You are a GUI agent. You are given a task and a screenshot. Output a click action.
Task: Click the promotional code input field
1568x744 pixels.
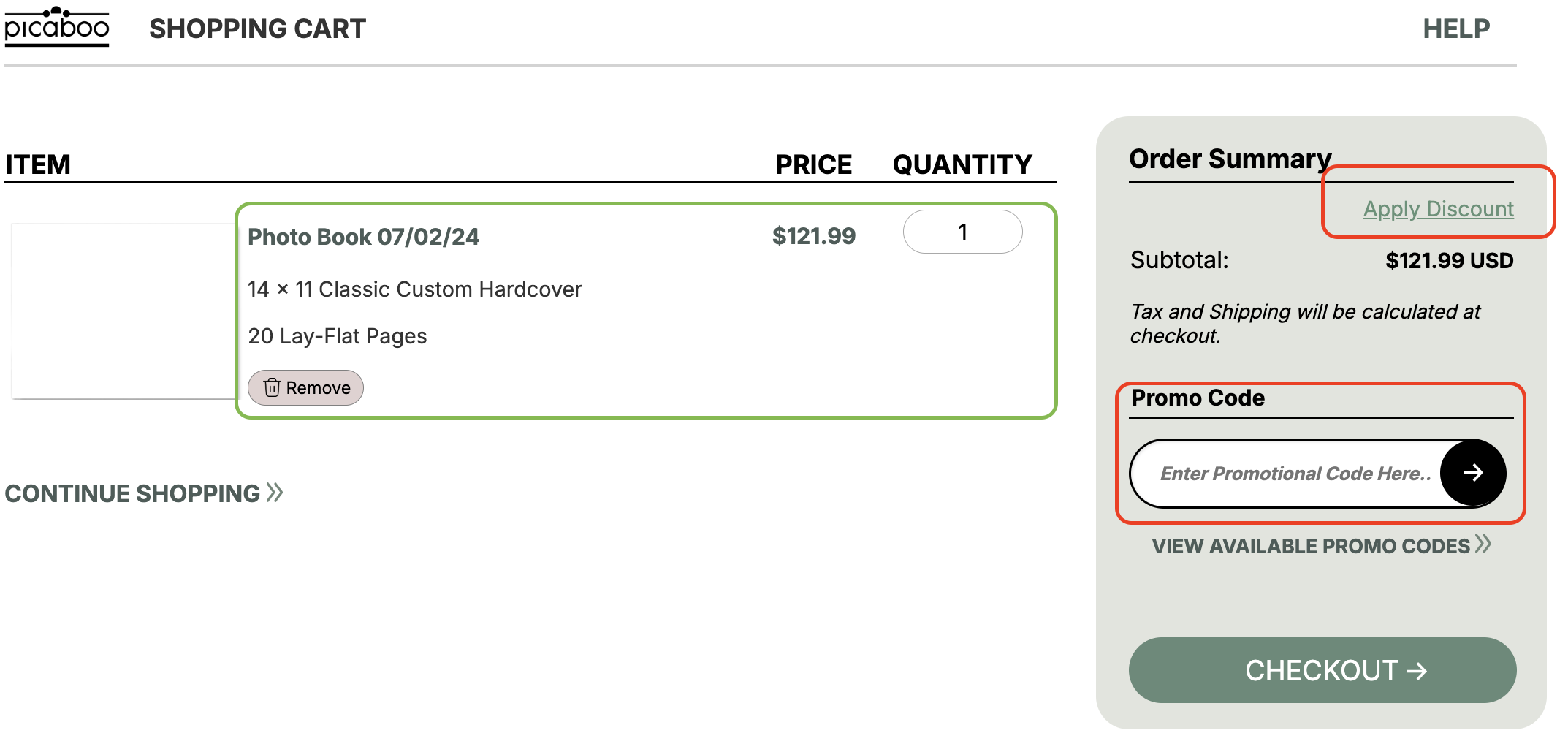(1286, 474)
